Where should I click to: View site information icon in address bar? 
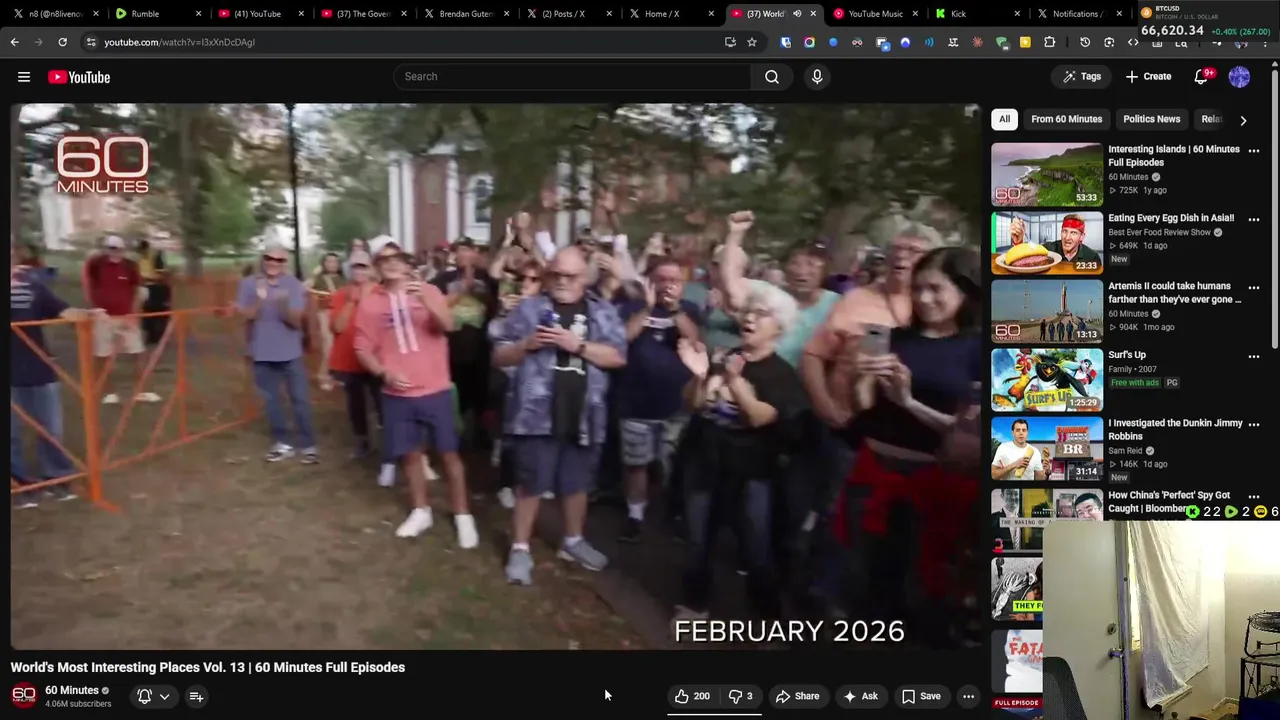tap(91, 42)
